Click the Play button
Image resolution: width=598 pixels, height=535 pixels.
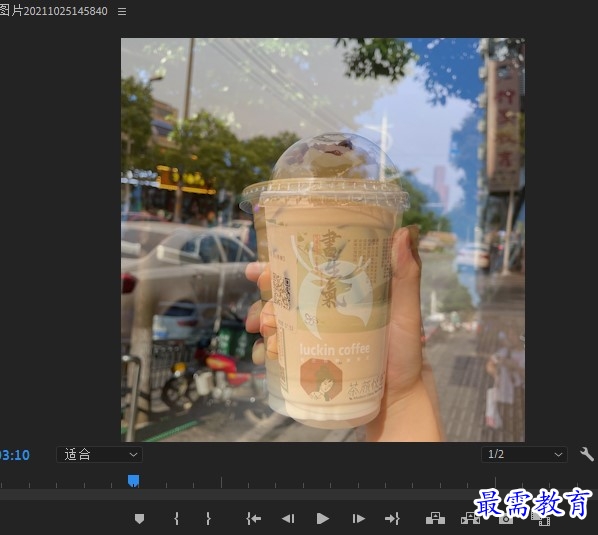[323, 519]
